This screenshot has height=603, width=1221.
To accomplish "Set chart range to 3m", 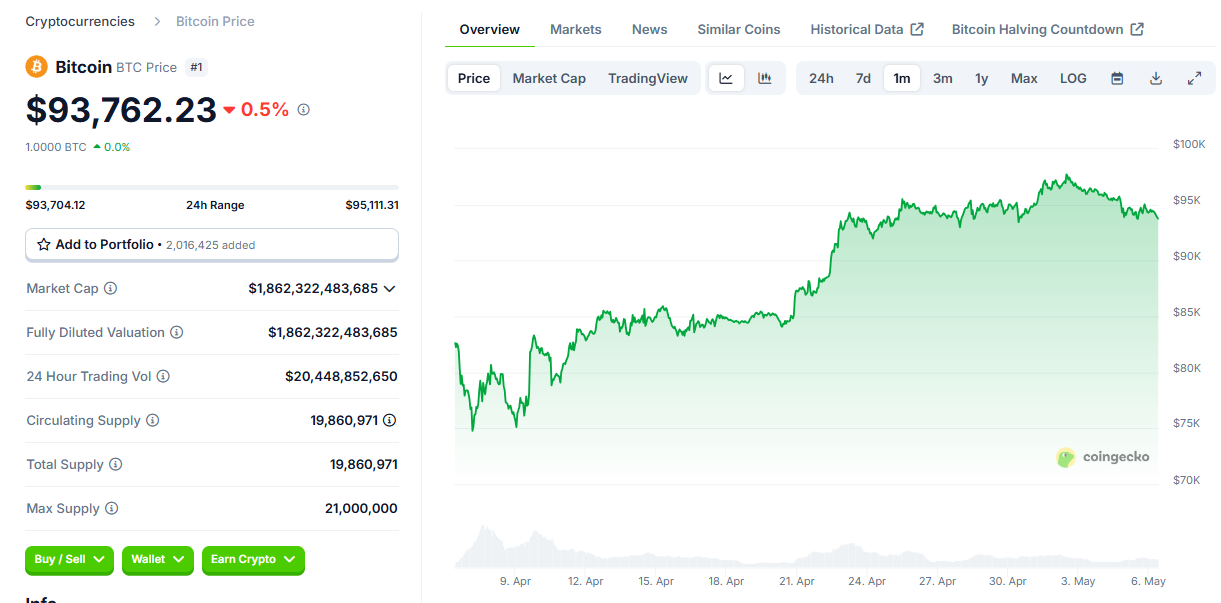I will tap(943, 78).
